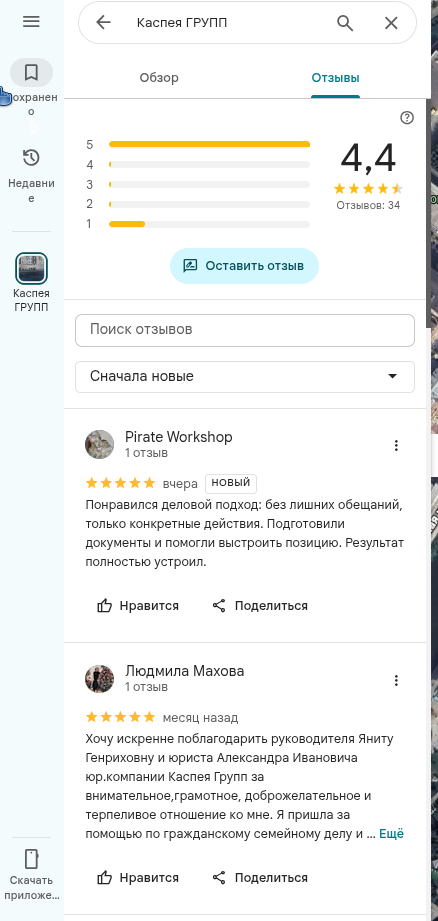The height and width of the screenshot is (921, 438).
Task: Click 'вчера' review date
Action: click(x=180, y=483)
